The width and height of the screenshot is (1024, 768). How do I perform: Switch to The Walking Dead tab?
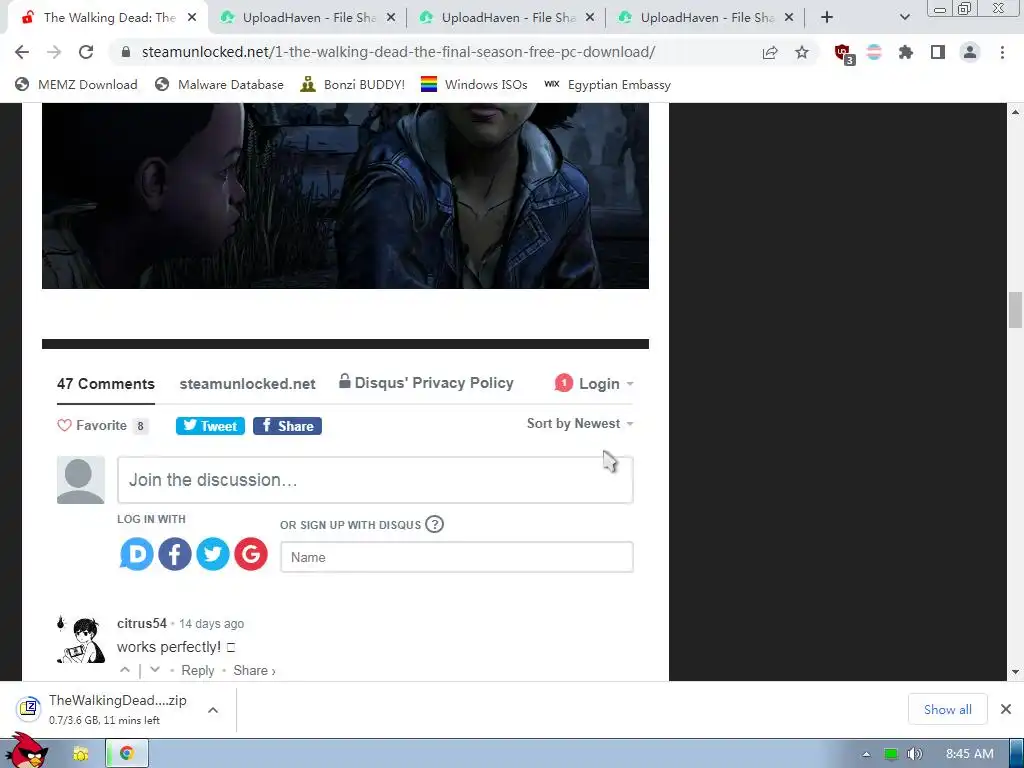tap(108, 18)
